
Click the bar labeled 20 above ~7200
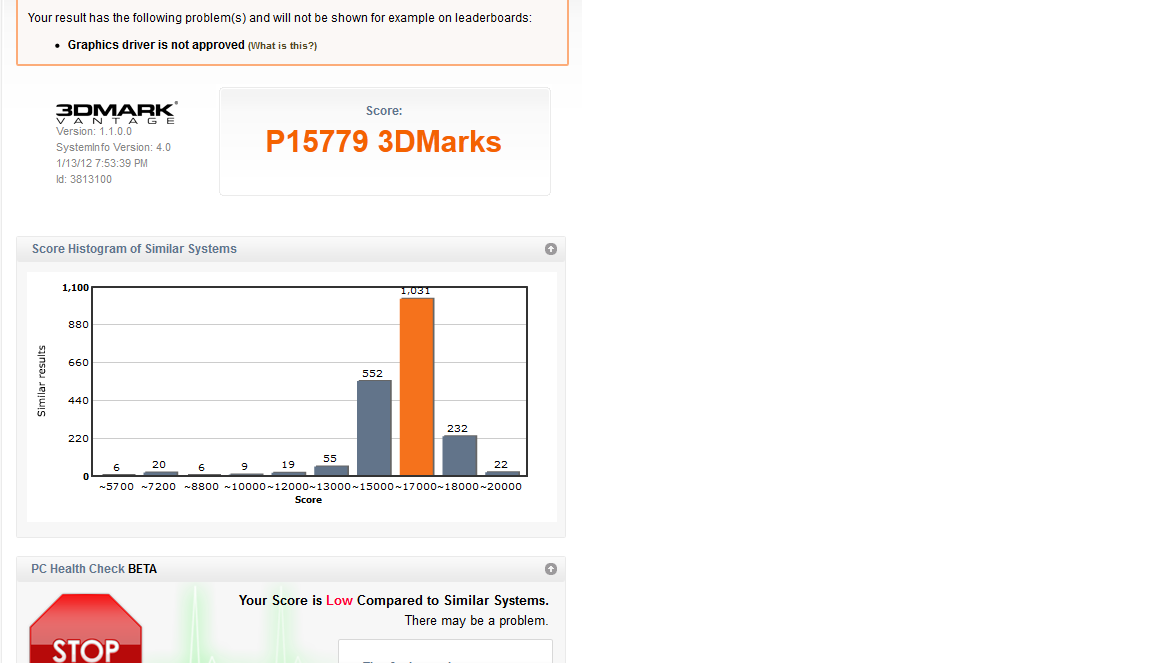159,473
